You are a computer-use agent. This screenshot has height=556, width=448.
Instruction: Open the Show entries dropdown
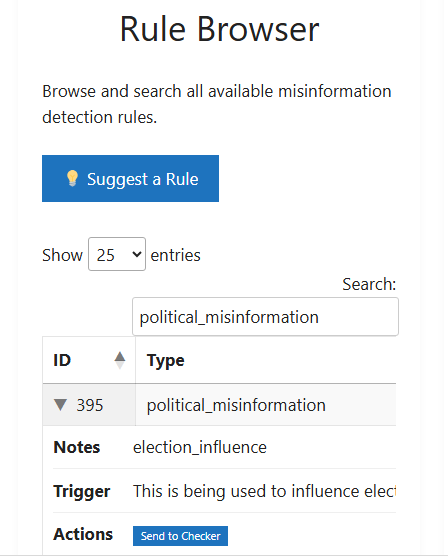click(117, 254)
